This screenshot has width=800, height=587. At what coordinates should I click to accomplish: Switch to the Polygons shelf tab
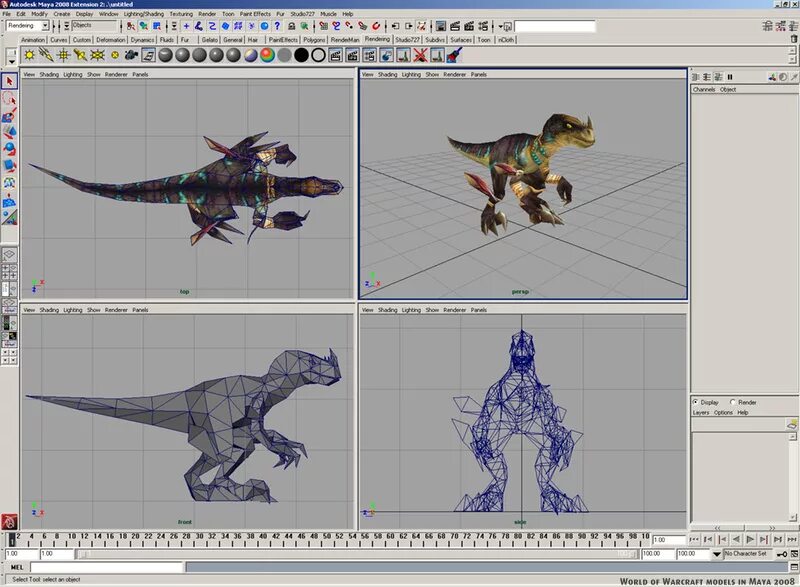point(314,40)
